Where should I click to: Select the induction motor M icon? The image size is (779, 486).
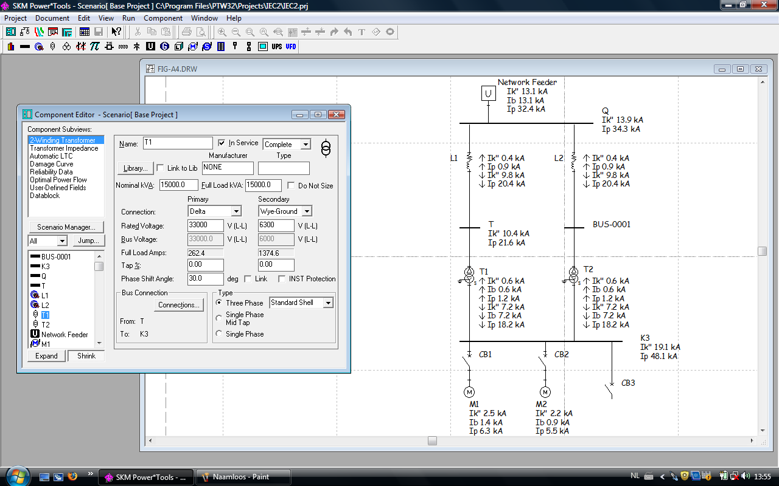tap(193, 47)
